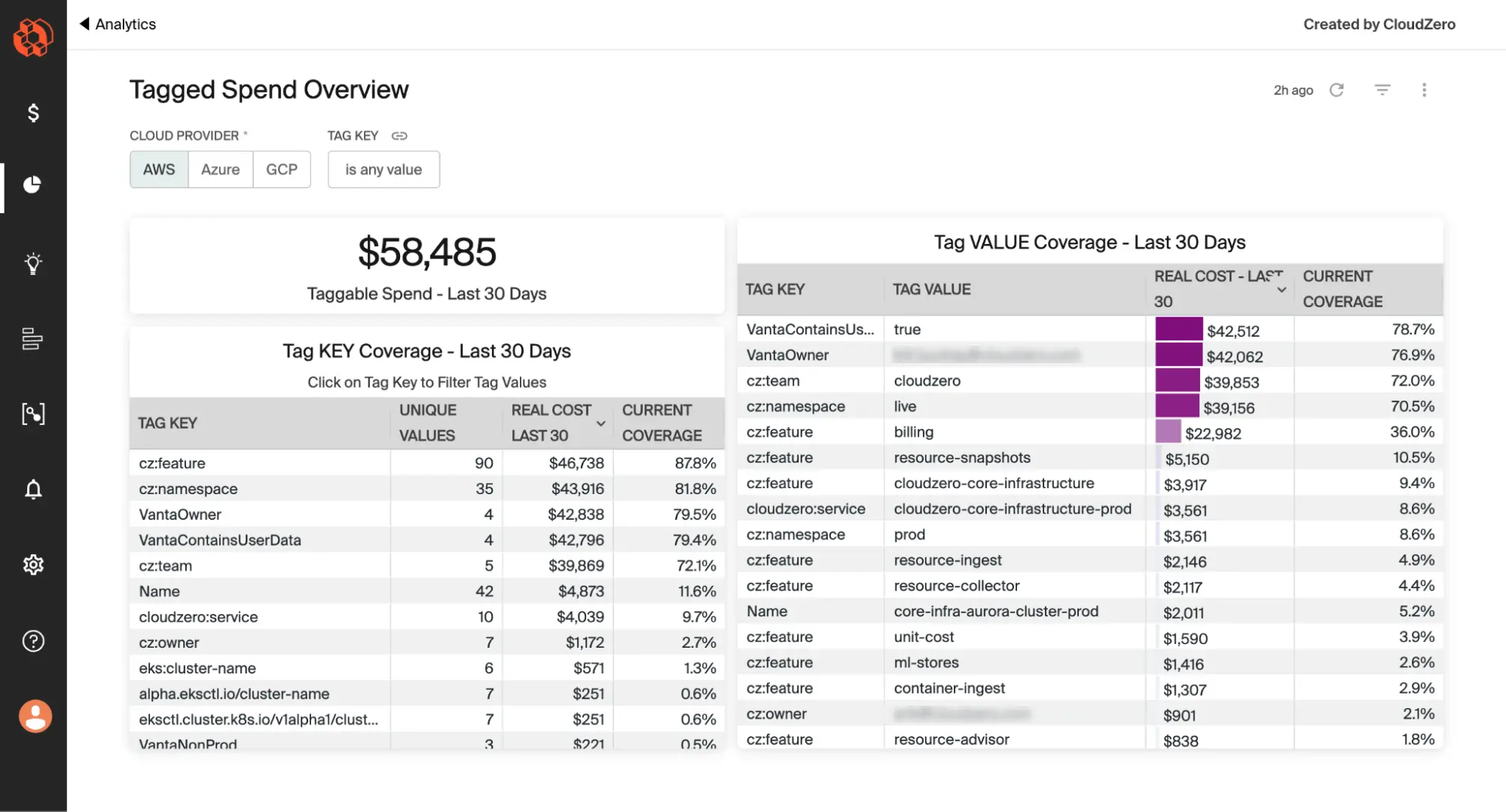Click the 'prod' tag value
Image resolution: width=1506 pixels, height=812 pixels.
(x=909, y=534)
